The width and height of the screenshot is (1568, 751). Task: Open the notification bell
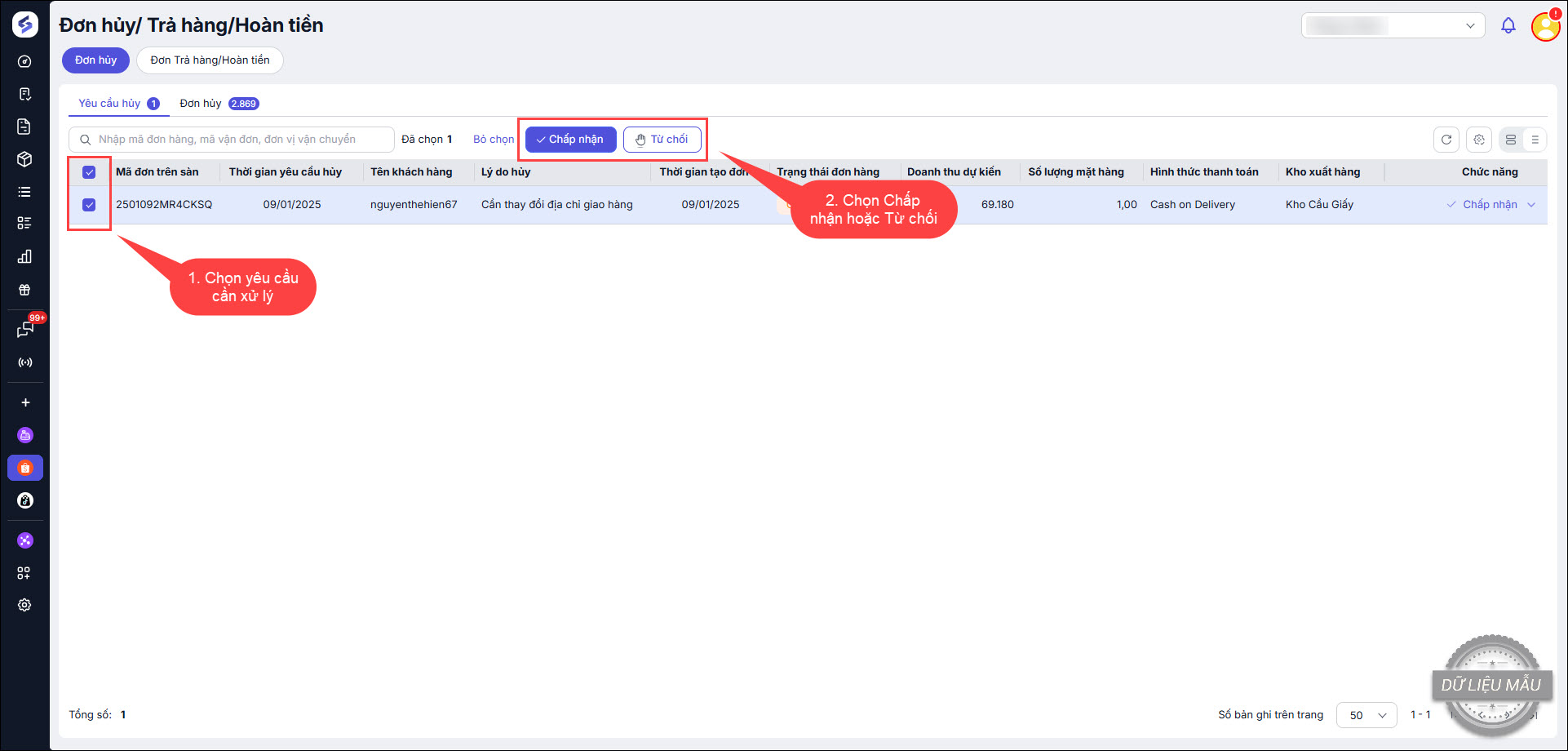[x=1508, y=25]
